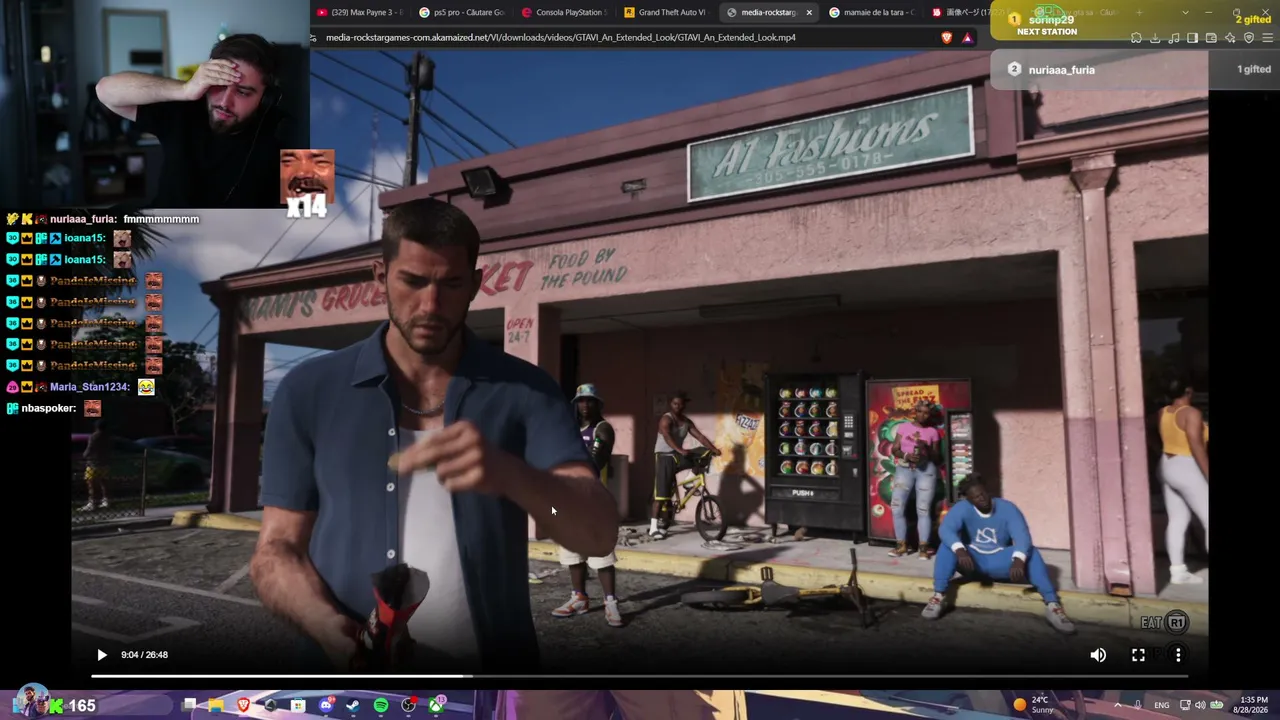
Task: Switch to the mamaie de la tara tab
Action: (x=874, y=12)
